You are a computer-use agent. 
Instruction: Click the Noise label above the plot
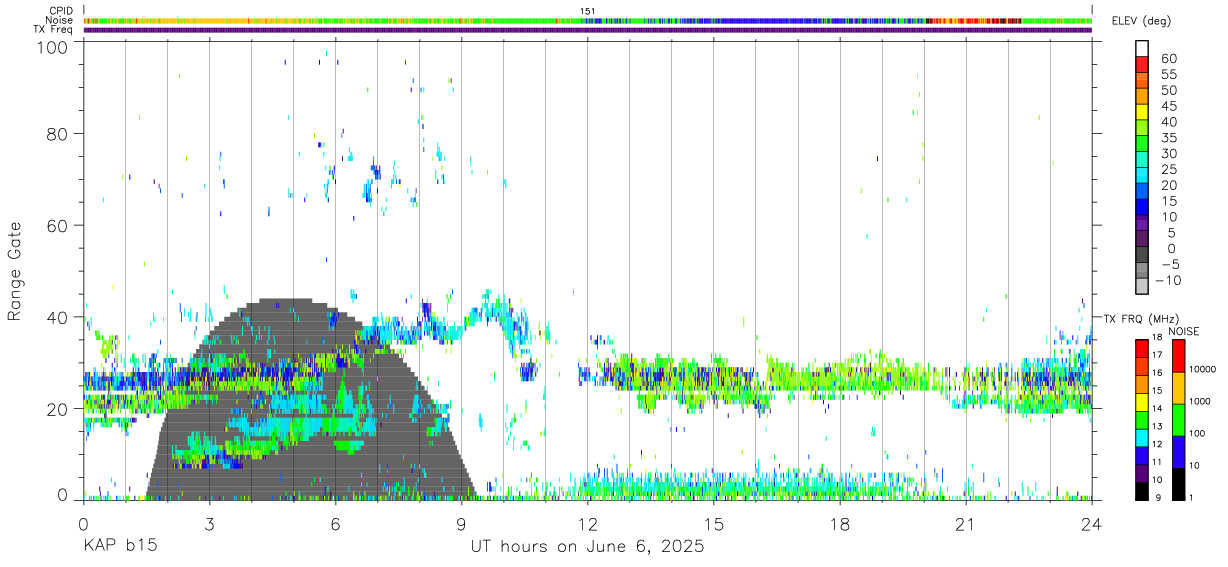pos(61,20)
